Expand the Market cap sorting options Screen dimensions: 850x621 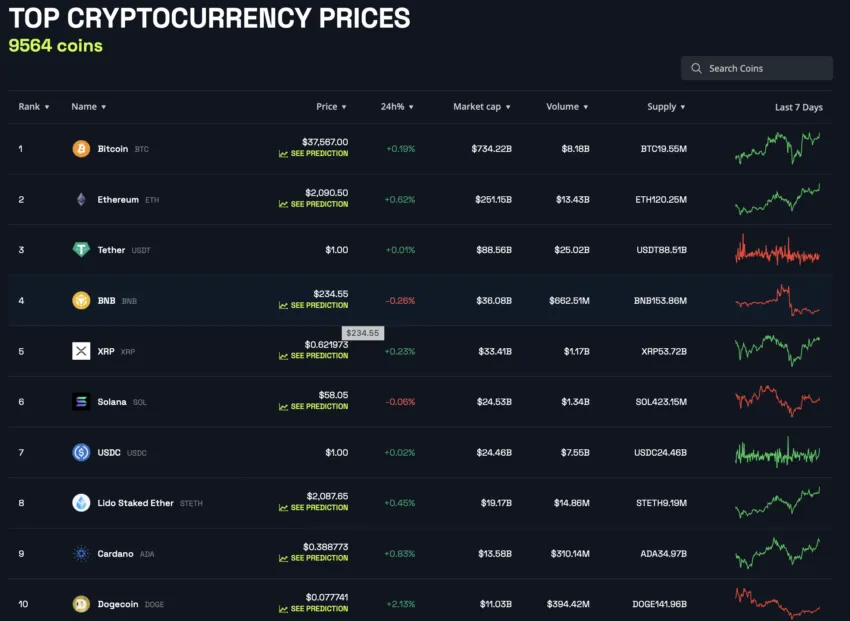(510, 106)
